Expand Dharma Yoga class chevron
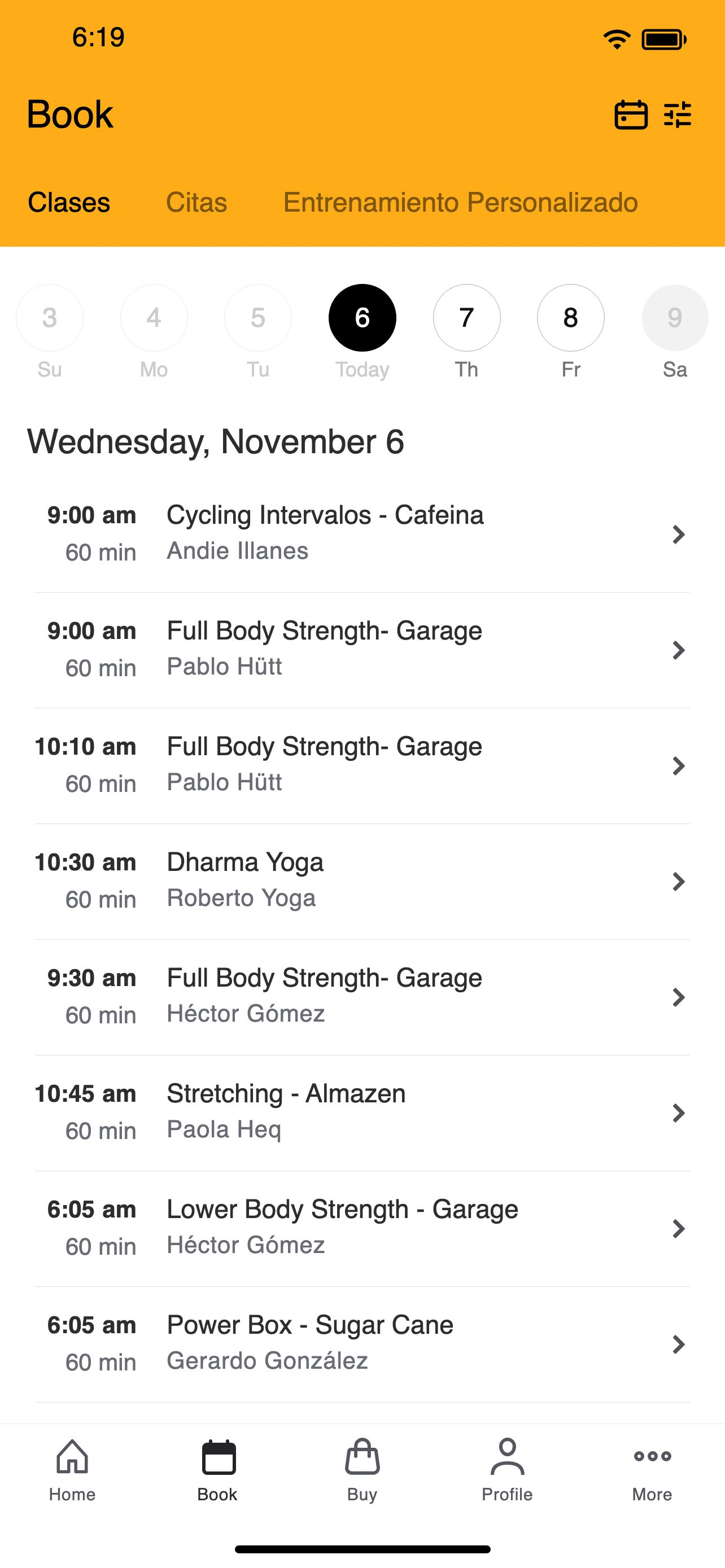This screenshot has height=1568, width=725. (678, 882)
